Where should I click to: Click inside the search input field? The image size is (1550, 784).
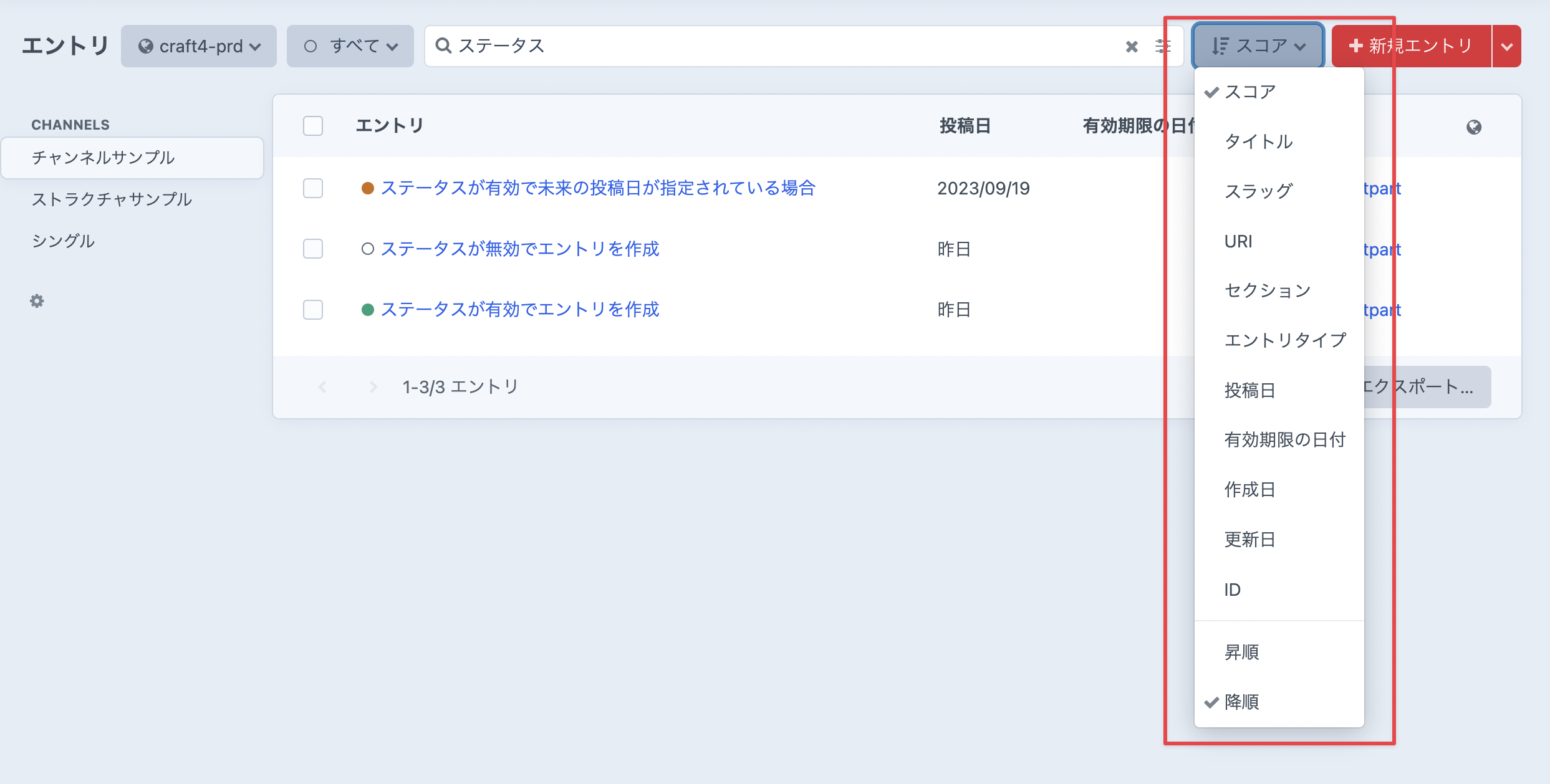(x=748, y=45)
